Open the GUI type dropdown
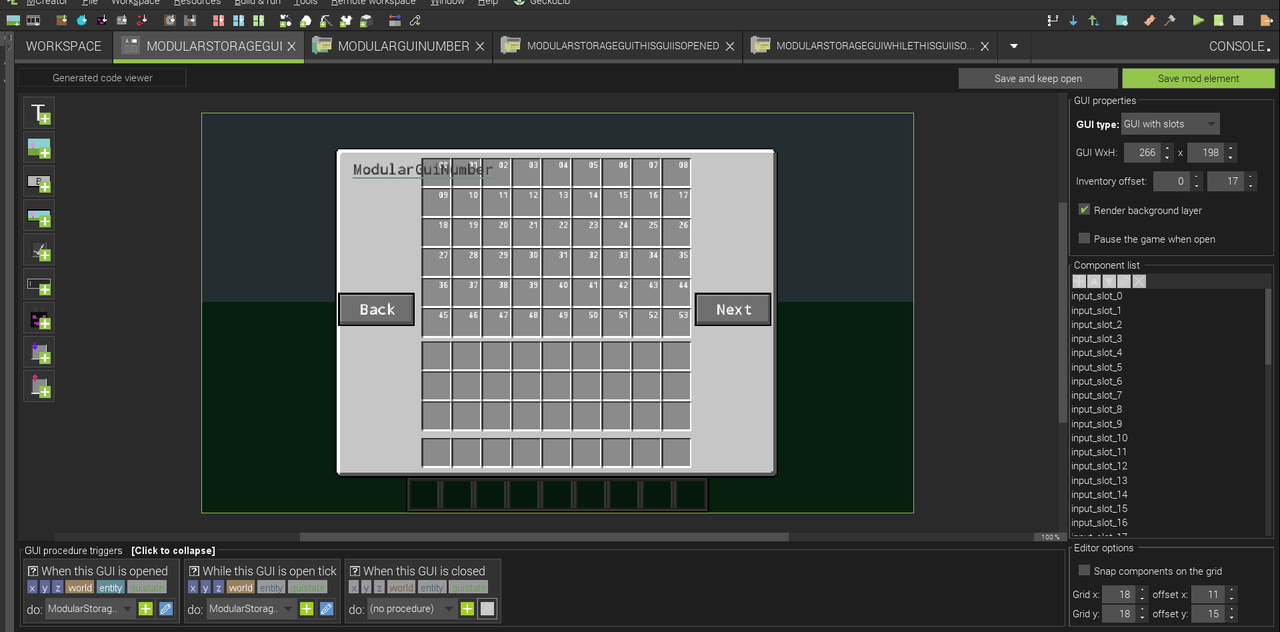 tap(1170, 124)
